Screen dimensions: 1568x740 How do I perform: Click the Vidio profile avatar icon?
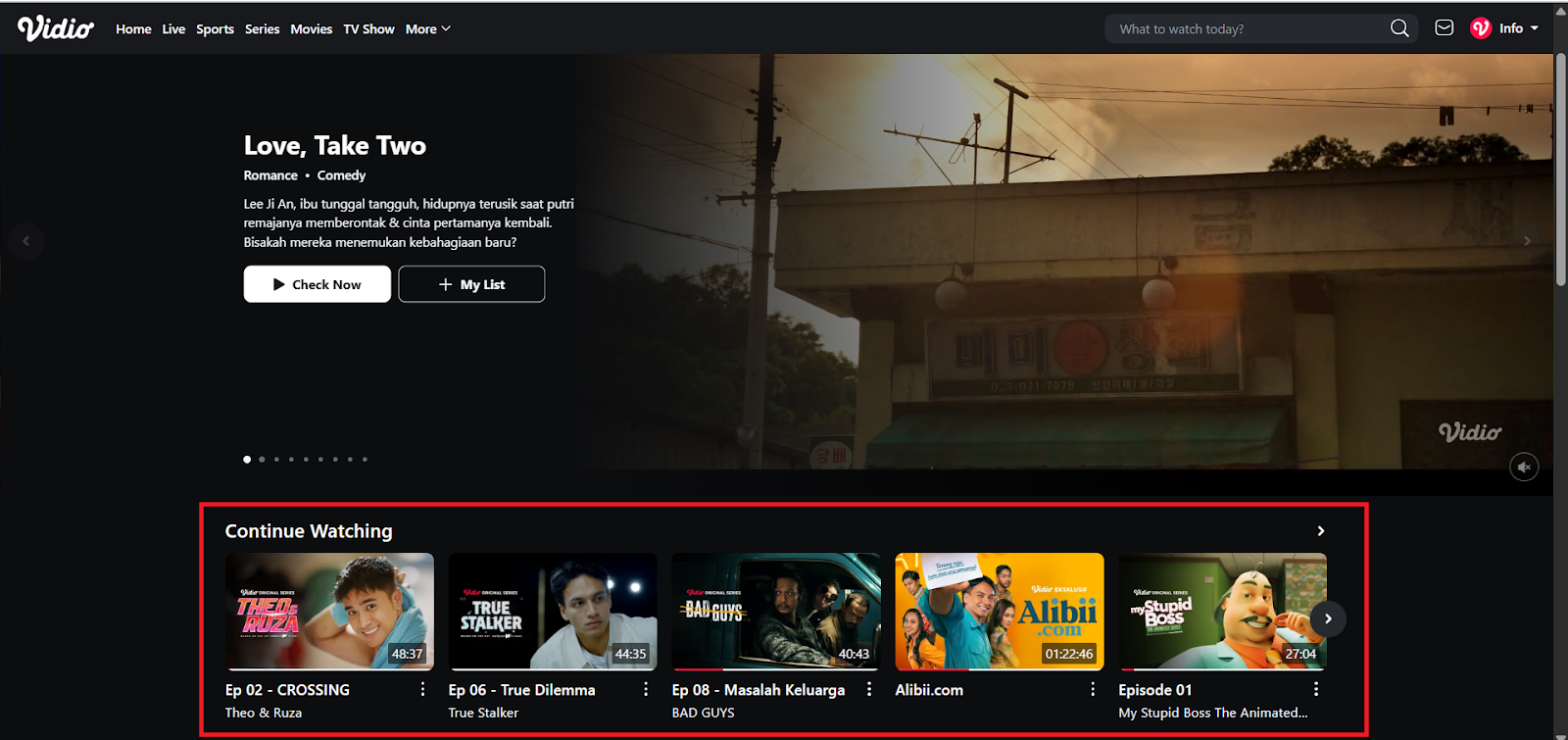[x=1481, y=28]
